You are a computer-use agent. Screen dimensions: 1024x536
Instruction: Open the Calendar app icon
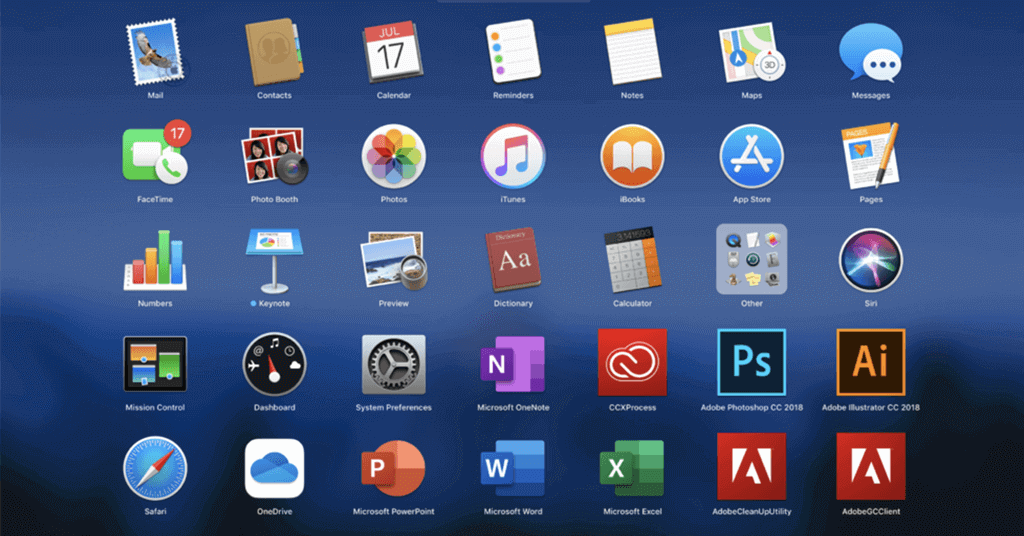(x=393, y=52)
